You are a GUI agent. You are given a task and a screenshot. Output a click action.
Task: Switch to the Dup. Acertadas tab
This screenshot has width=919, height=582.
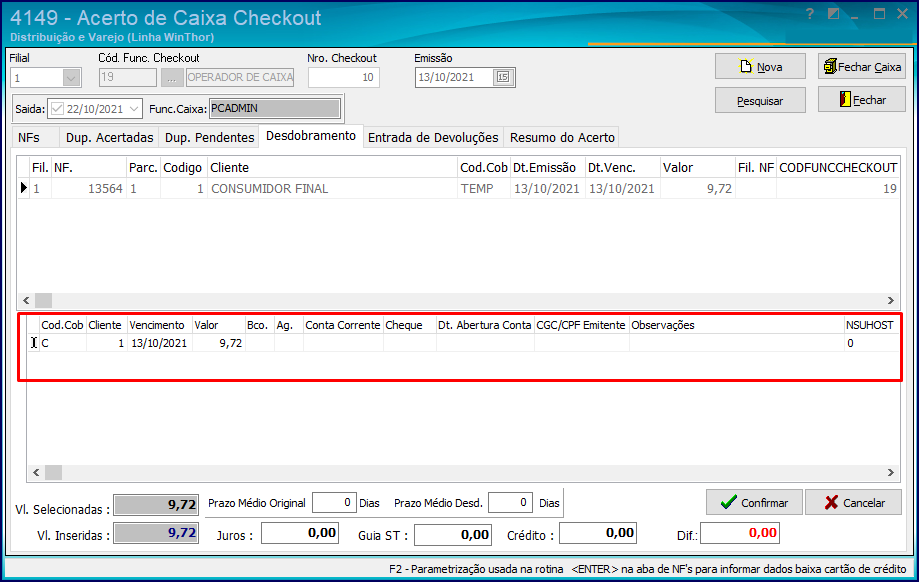pyautogui.click(x=110, y=138)
